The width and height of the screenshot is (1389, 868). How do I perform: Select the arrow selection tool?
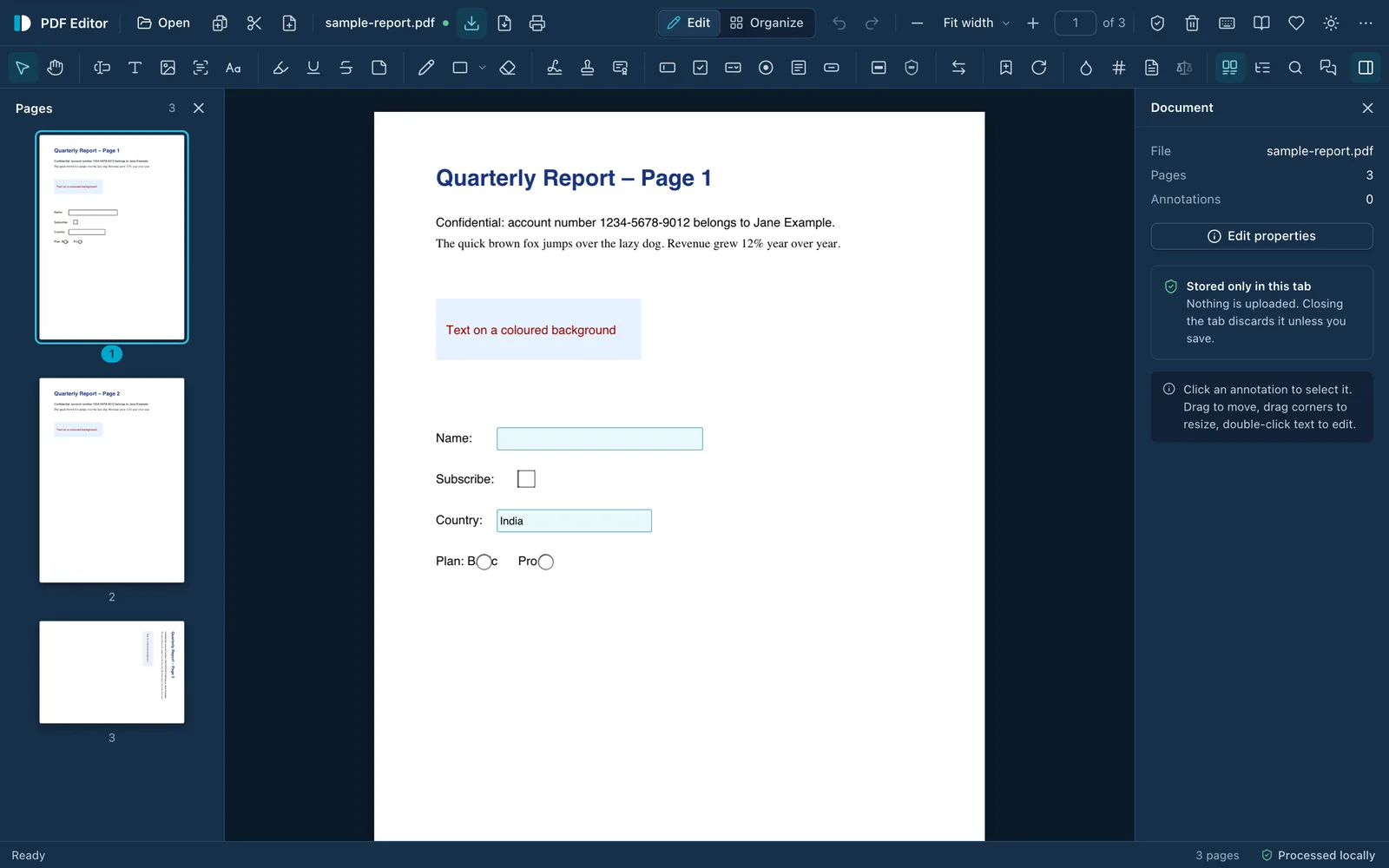23,68
